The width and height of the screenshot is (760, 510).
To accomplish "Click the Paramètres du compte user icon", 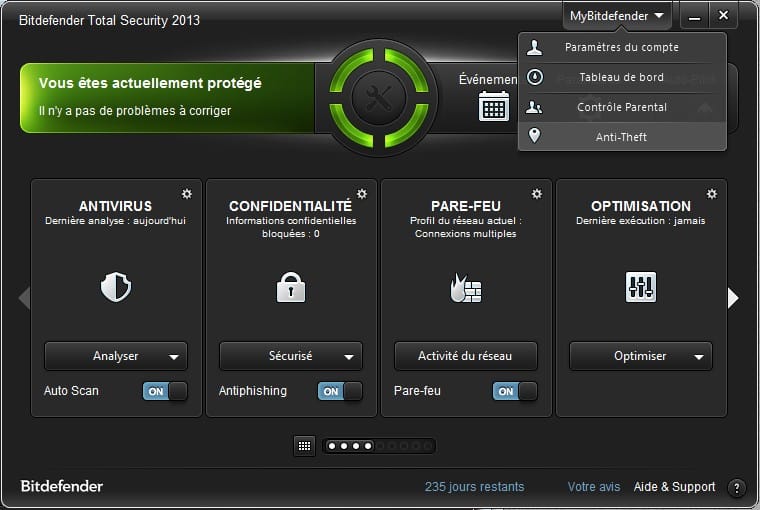I will tap(535, 47).
